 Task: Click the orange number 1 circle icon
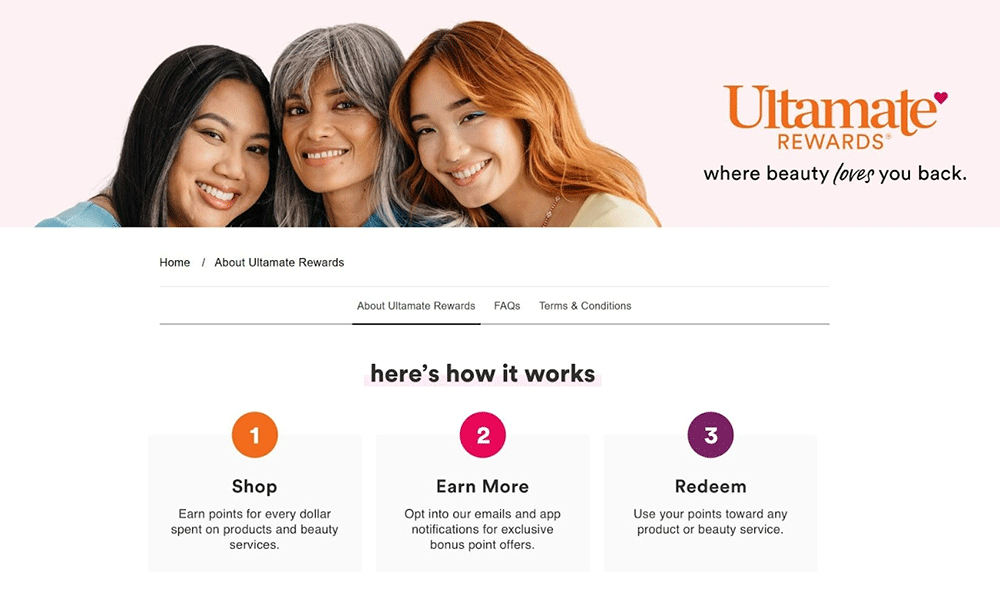(x=254, y=435)
